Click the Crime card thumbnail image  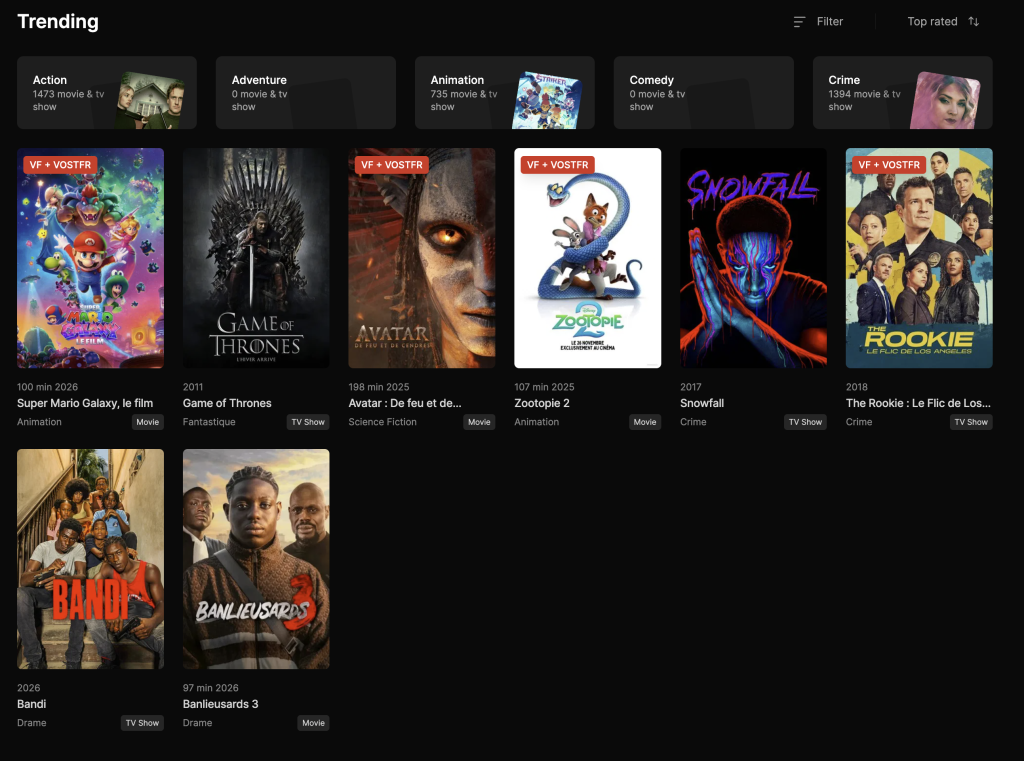(945, 101)
